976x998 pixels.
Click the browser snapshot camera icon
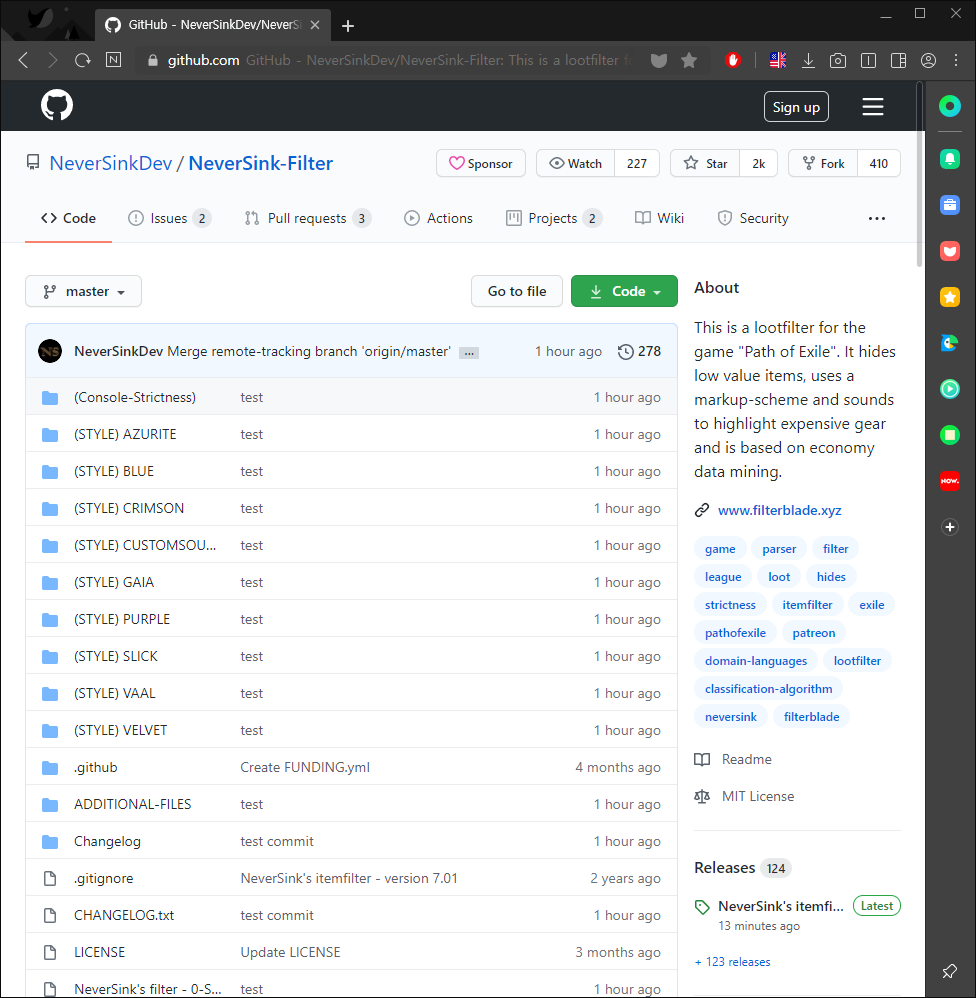(838, 60)
